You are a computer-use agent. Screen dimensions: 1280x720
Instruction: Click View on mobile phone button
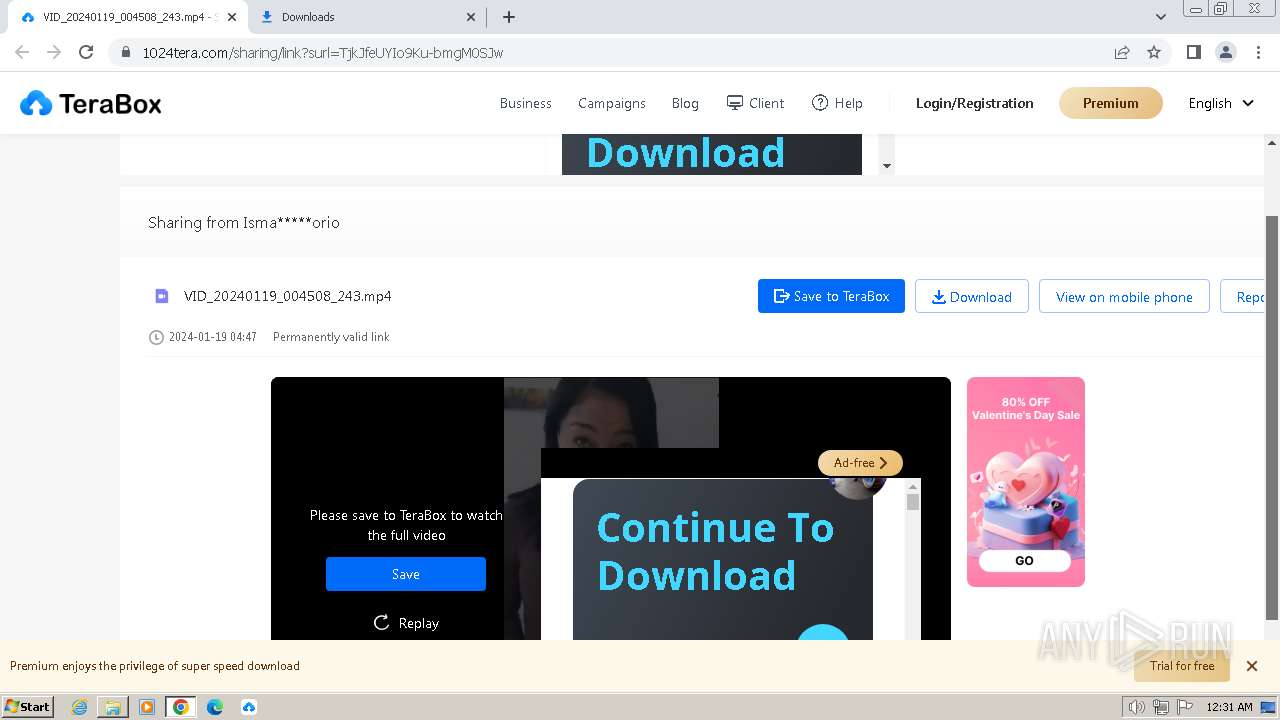click(1124, 296)
